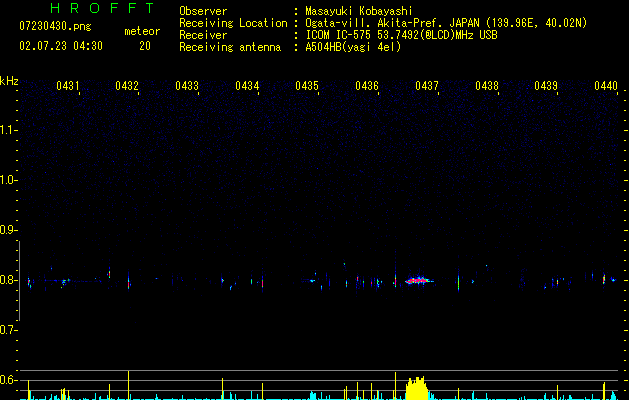Click the observer name Masayuki Kobayashi
This screenshot has width=629, height=400.
[x=359, y=11]
